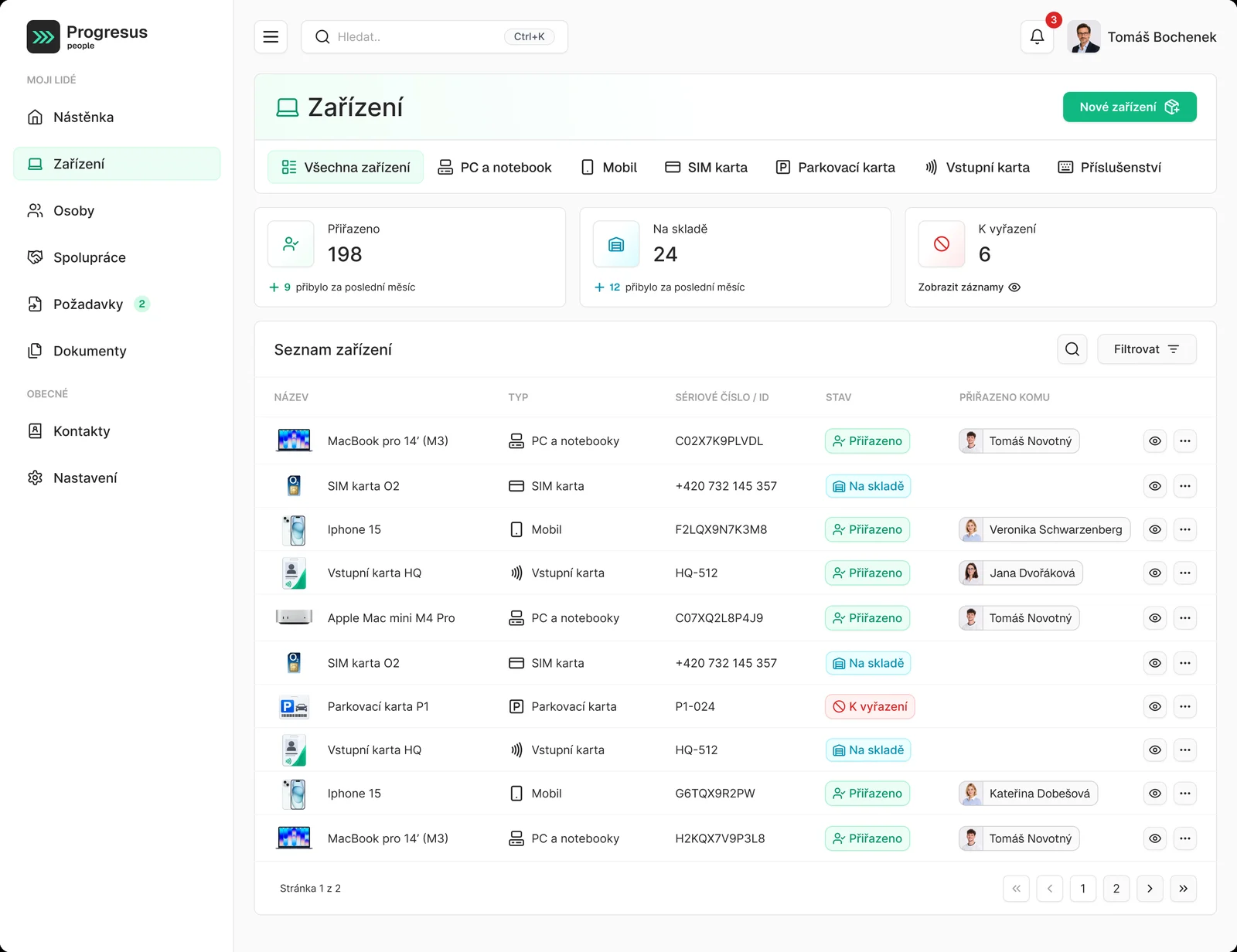The height and width of the screenshot is (952, 1237).
Task: Open Tomáš Novotný chip on Mac mini row
Action: pyautogui.click(x=1019, y=618)
